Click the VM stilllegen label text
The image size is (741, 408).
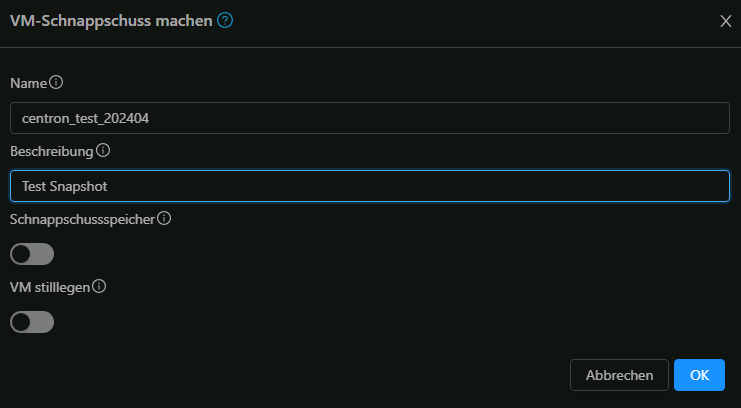pyautogui.click(x=49, y=286)
